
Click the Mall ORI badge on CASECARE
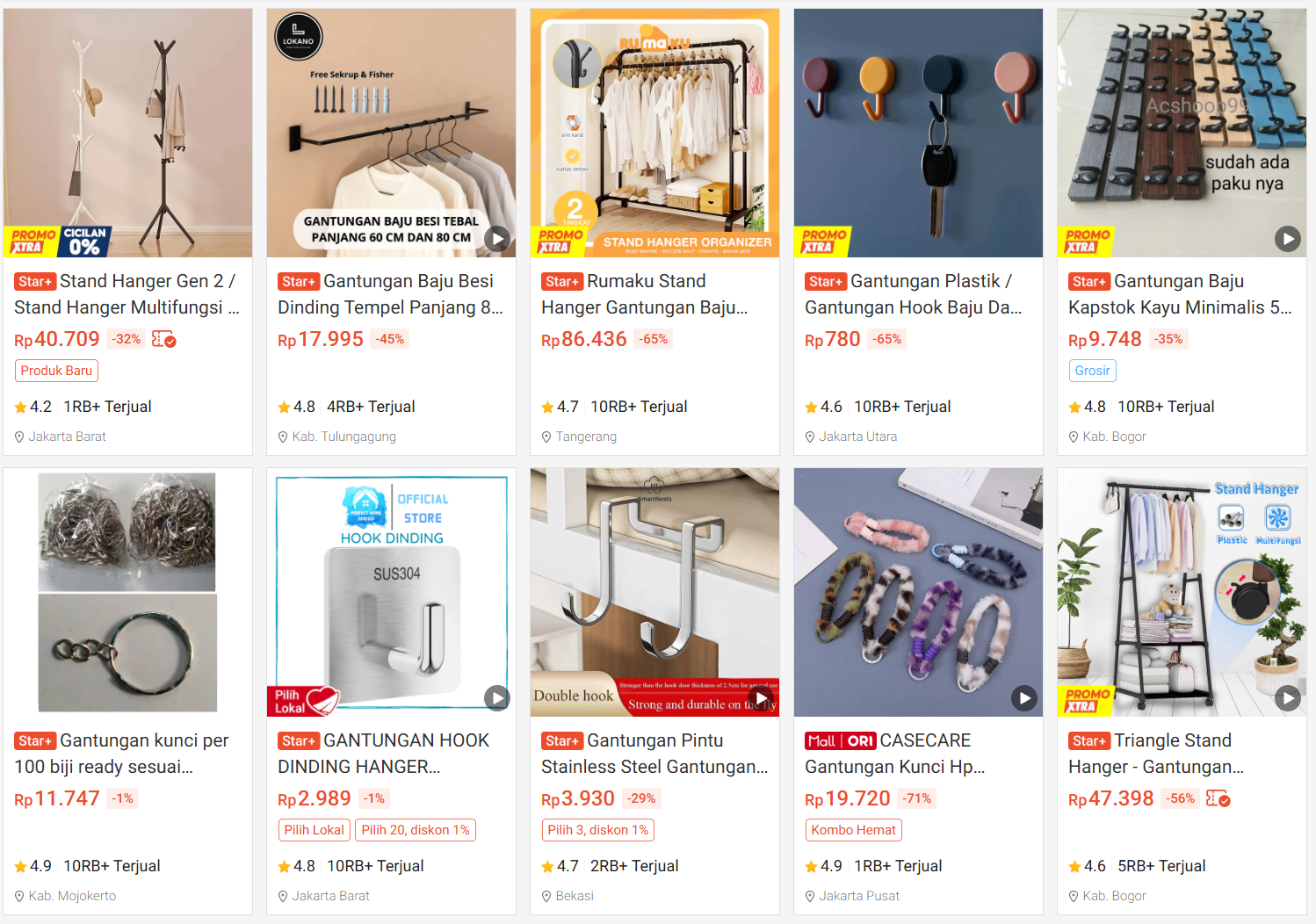(x=841, y=741)
